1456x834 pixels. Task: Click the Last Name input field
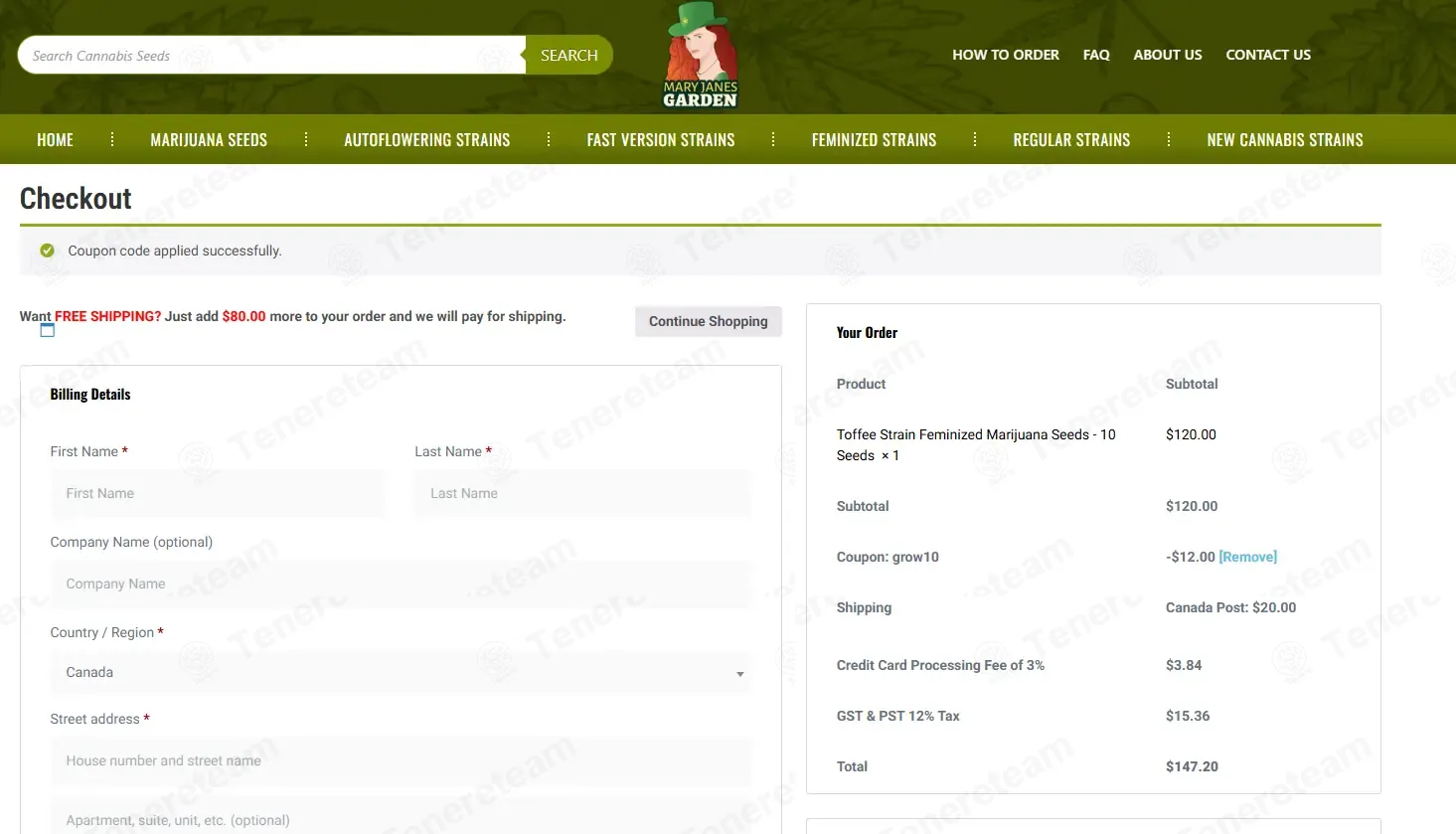tap(582, 493)
